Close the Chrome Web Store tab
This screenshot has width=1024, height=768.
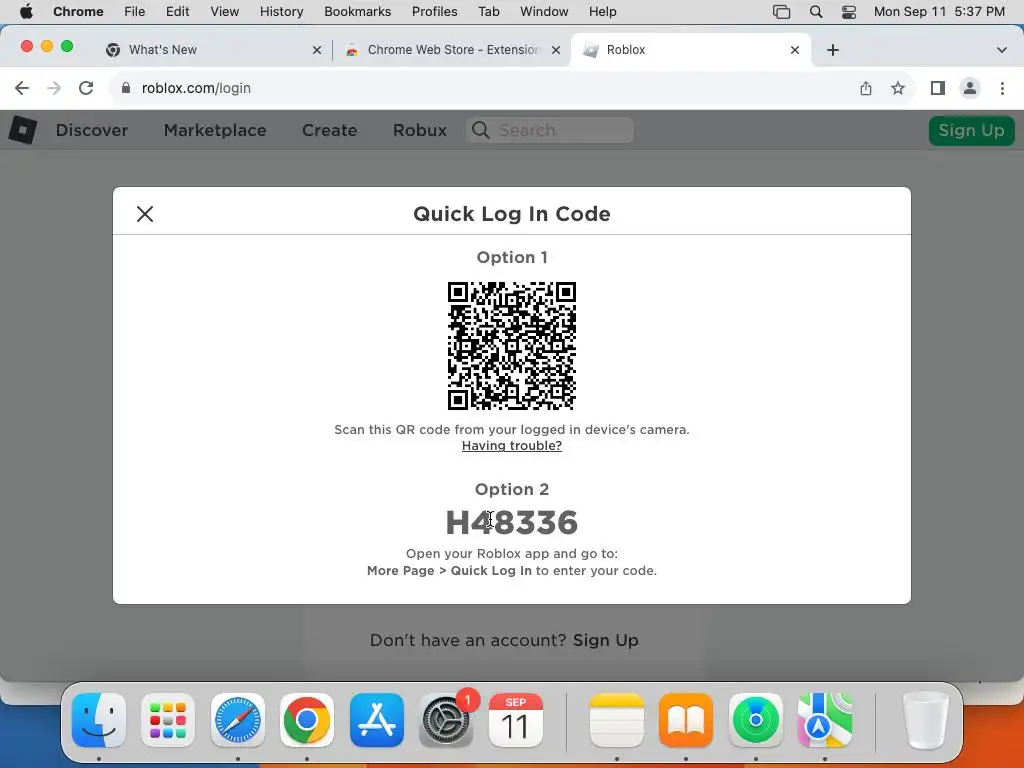point(556,50)
